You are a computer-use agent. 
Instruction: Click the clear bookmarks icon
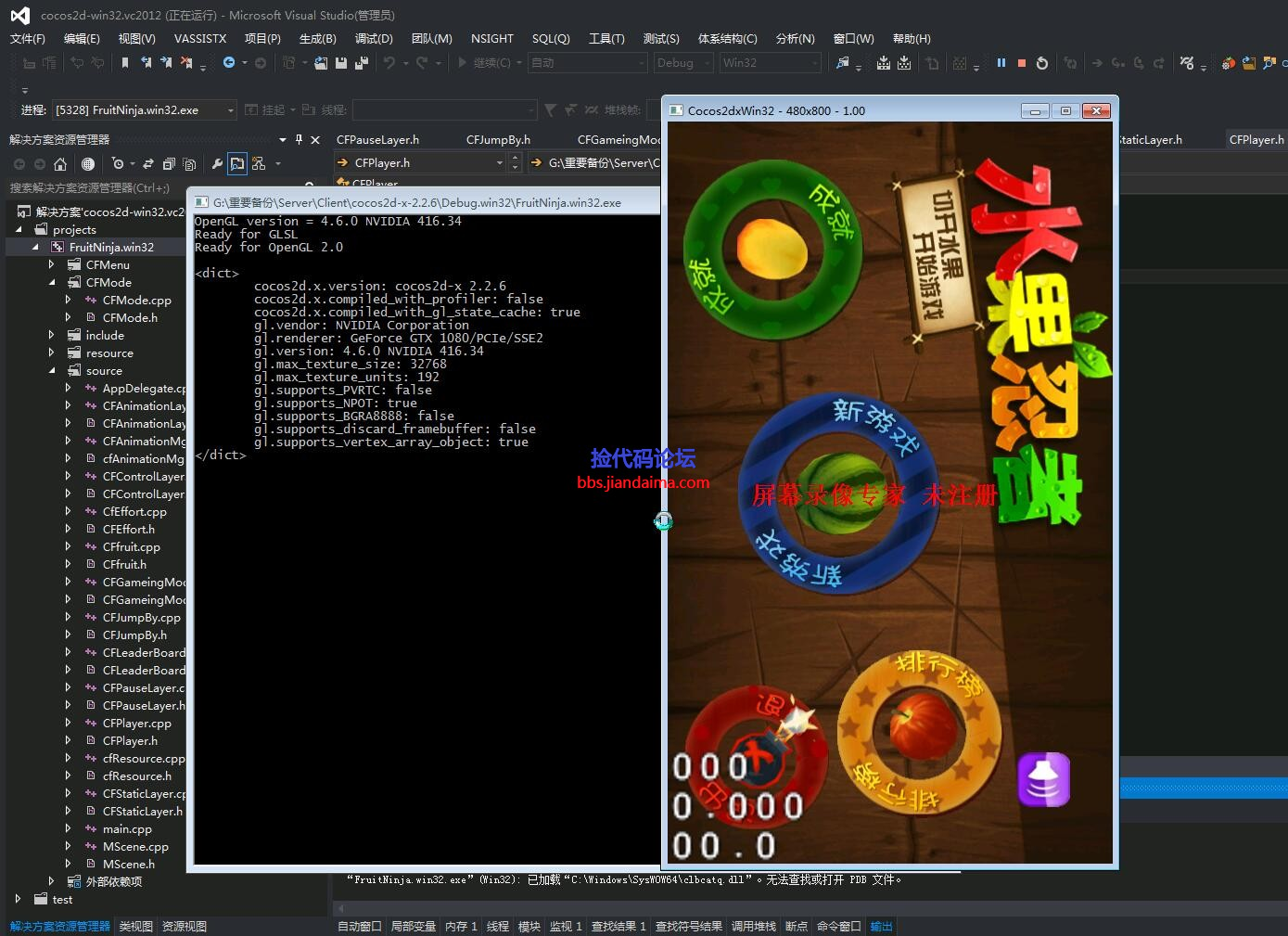pos(186,62)
